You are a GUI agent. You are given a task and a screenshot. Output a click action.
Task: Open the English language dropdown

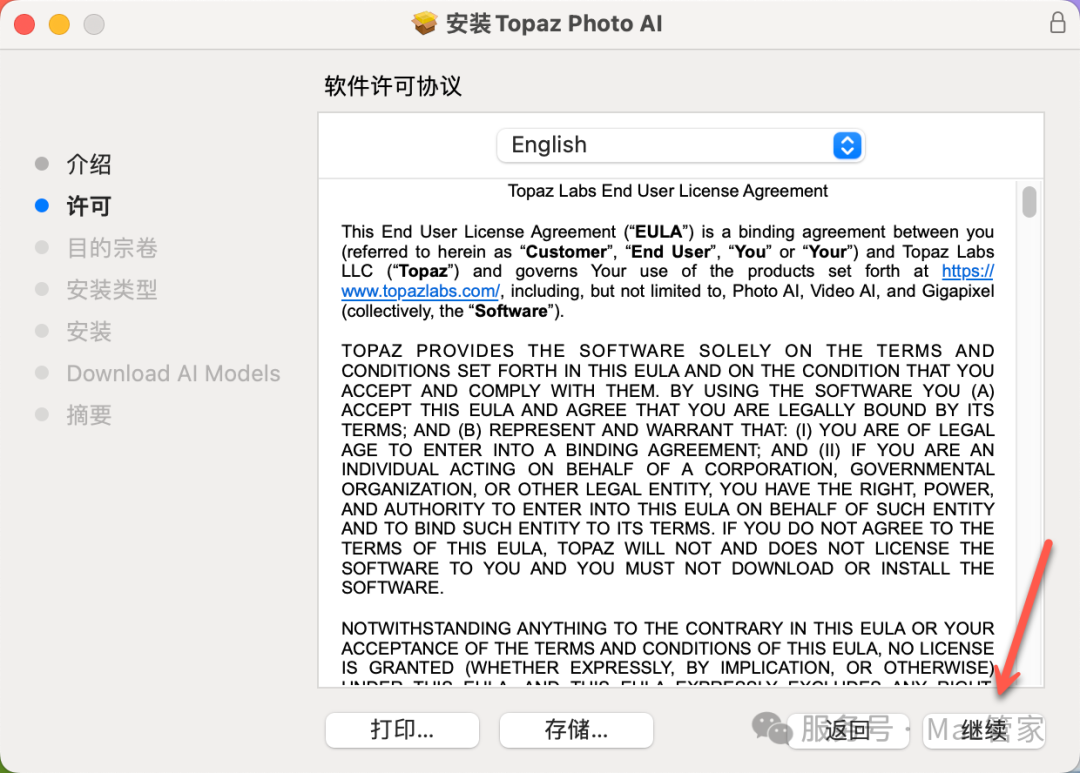(680, 145)
